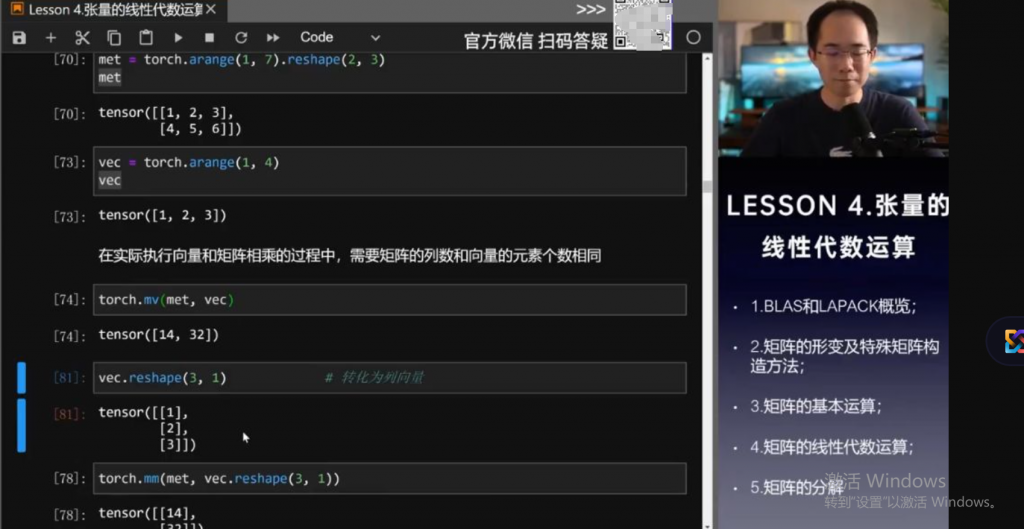Viewport: 1024px width, 529px height.
Task: Click the markdown text about 向量和矩阵相乘
Action: coord(349,256)
